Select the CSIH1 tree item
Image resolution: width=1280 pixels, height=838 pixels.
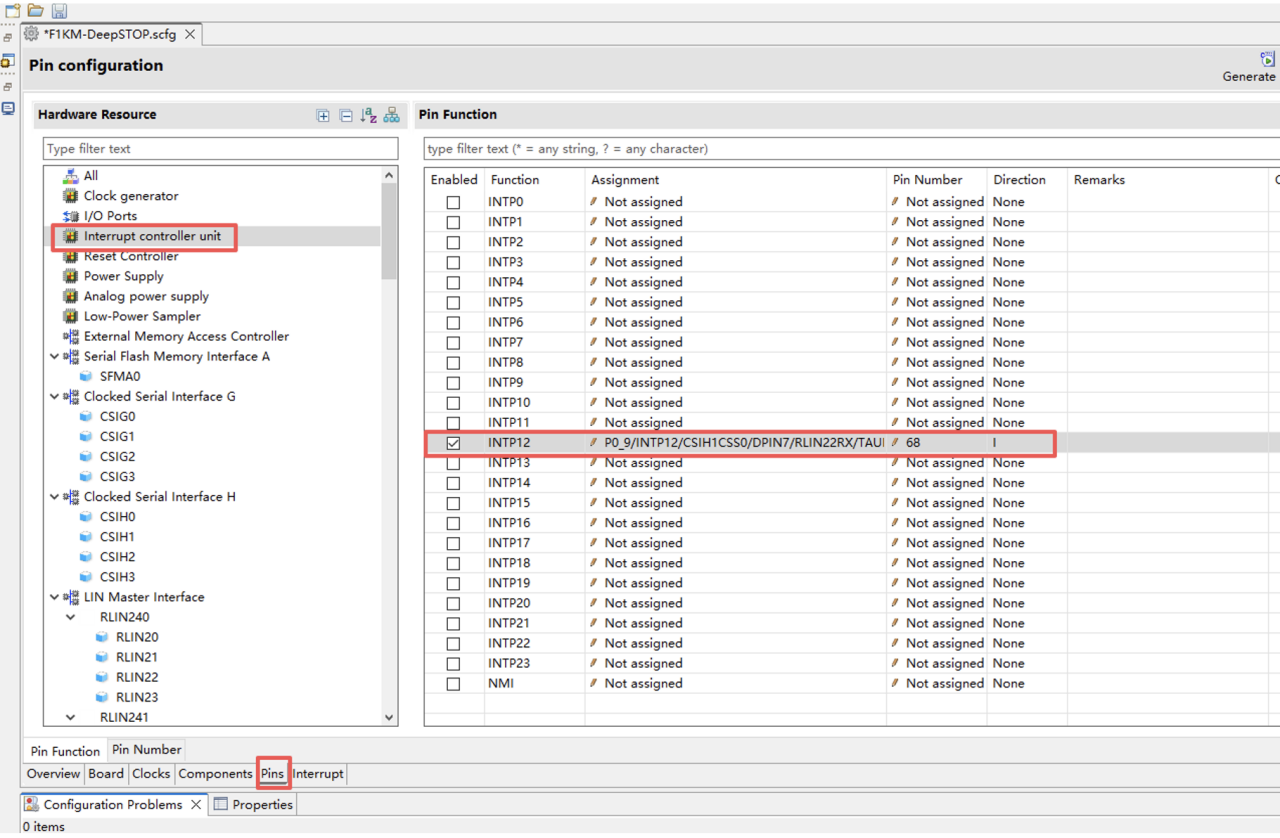click(x=117, y=537)
